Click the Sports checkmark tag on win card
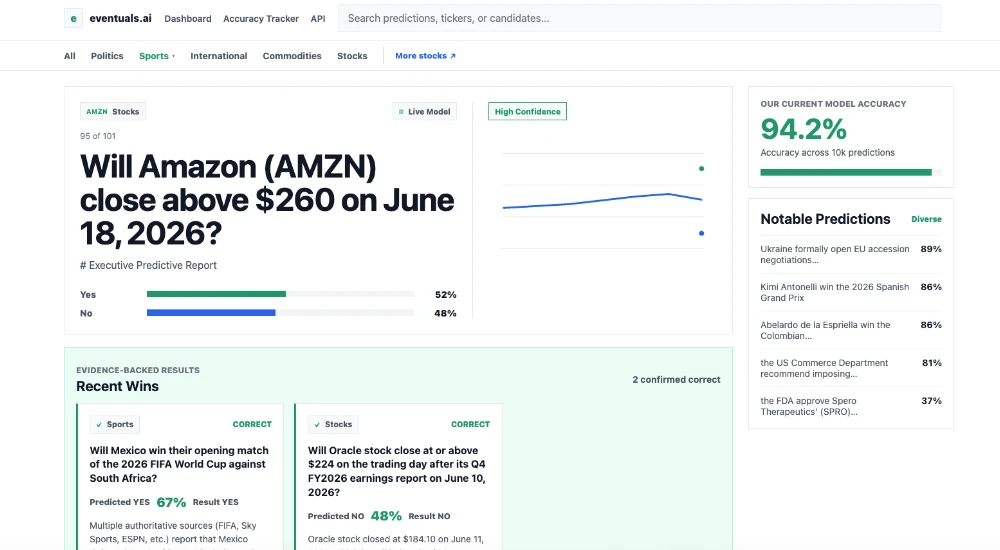The width and height of the screenshot is (1000, 550). [x=115, y=424]
